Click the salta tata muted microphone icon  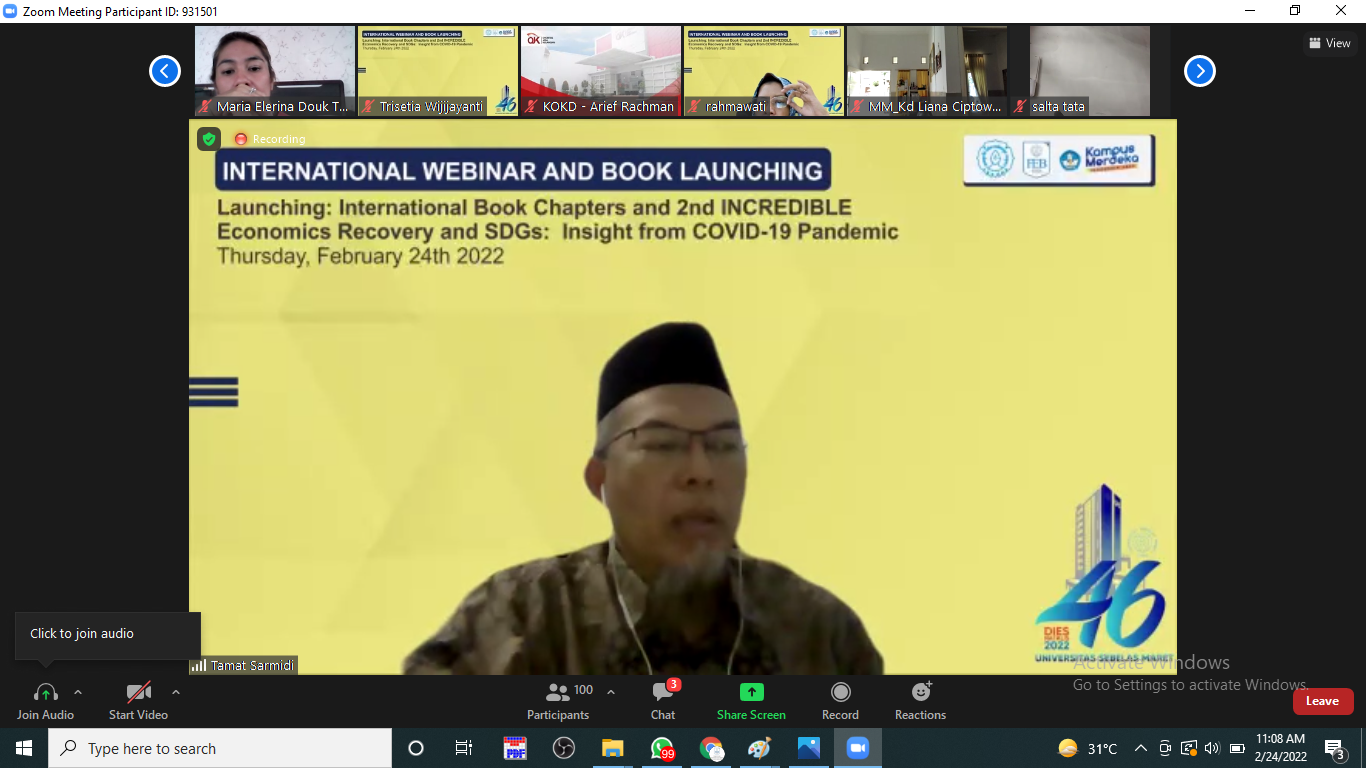coord(1021,106)
